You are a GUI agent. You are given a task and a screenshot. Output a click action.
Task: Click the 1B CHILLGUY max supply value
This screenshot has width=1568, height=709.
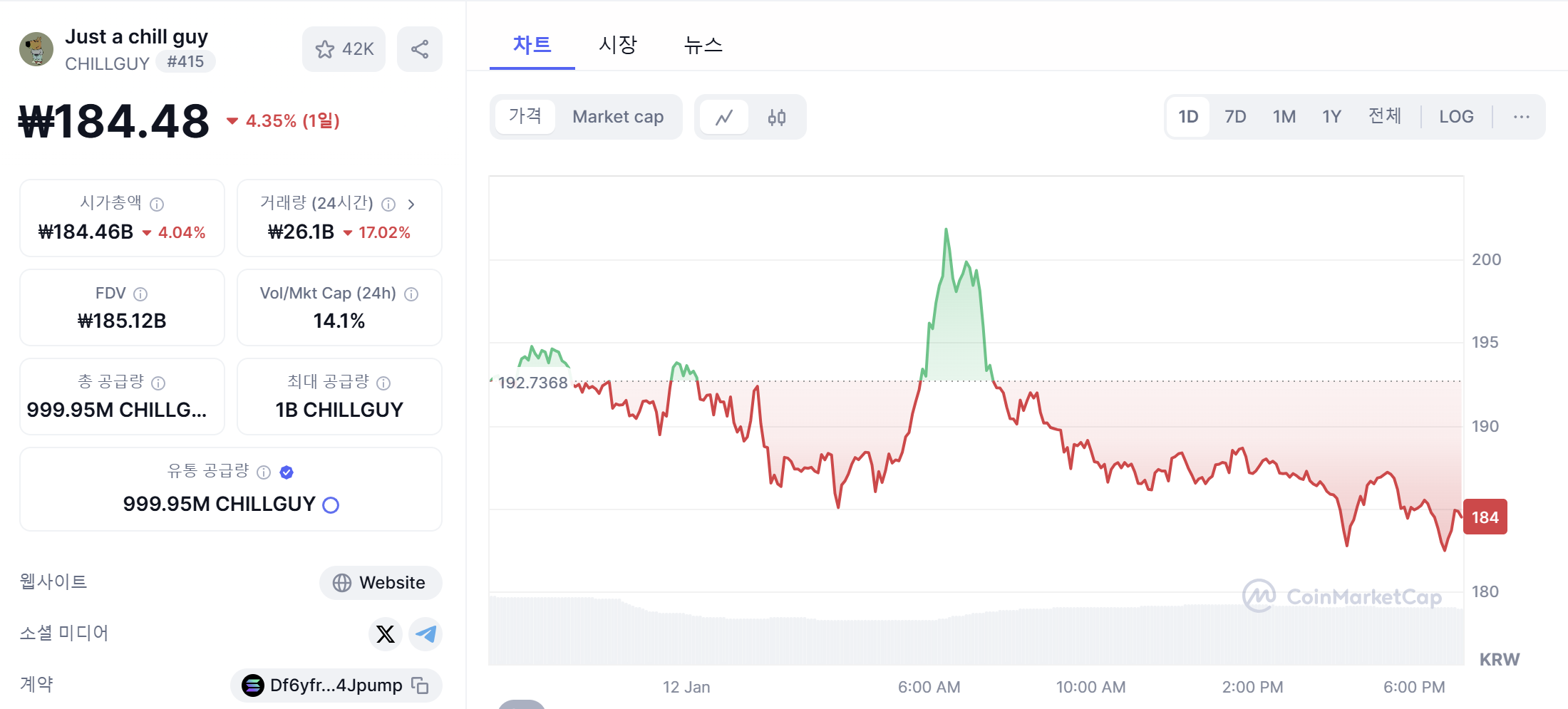(339, 410)
